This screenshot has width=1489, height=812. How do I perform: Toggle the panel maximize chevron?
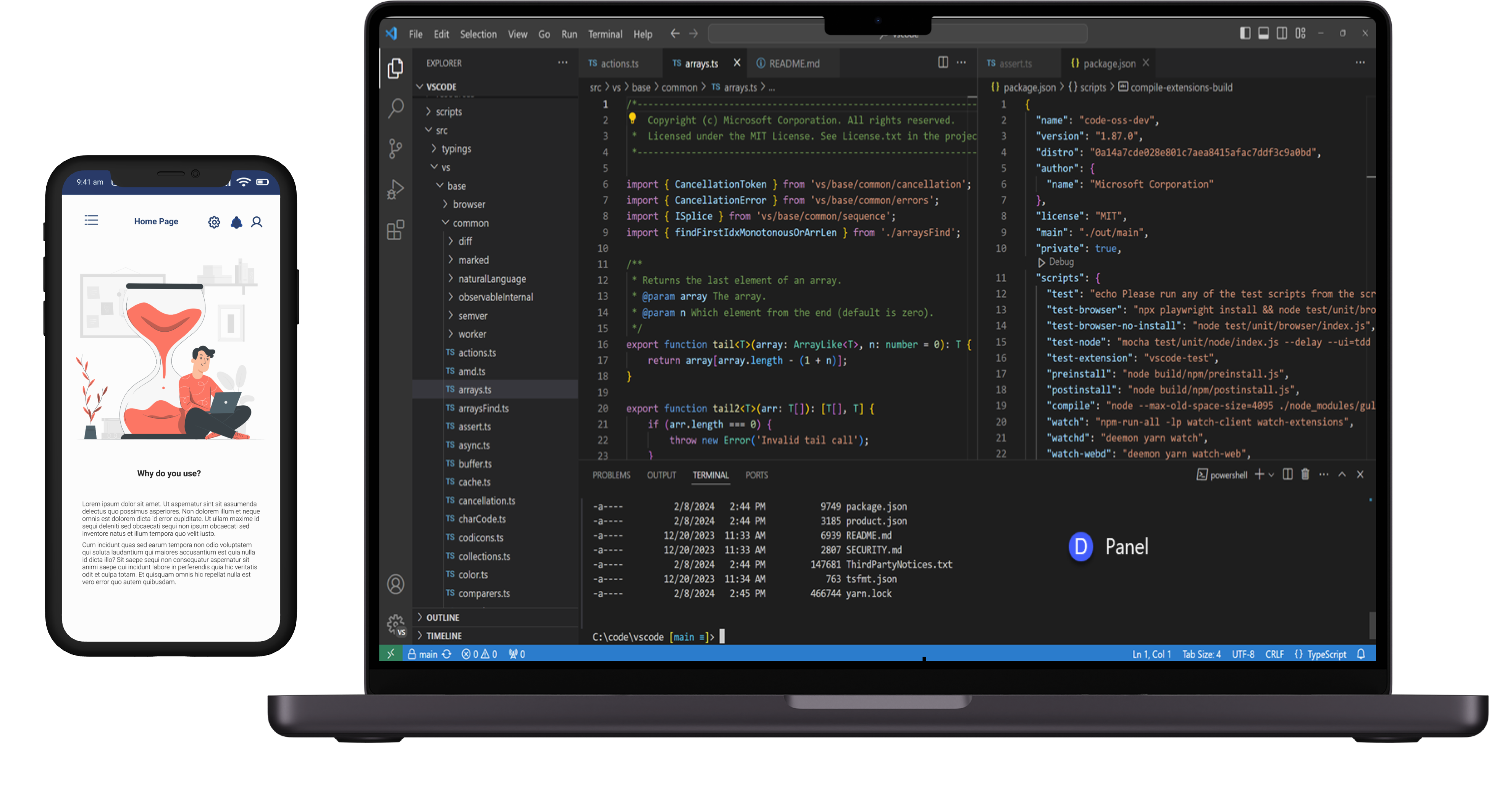[x=1342, y=474]
